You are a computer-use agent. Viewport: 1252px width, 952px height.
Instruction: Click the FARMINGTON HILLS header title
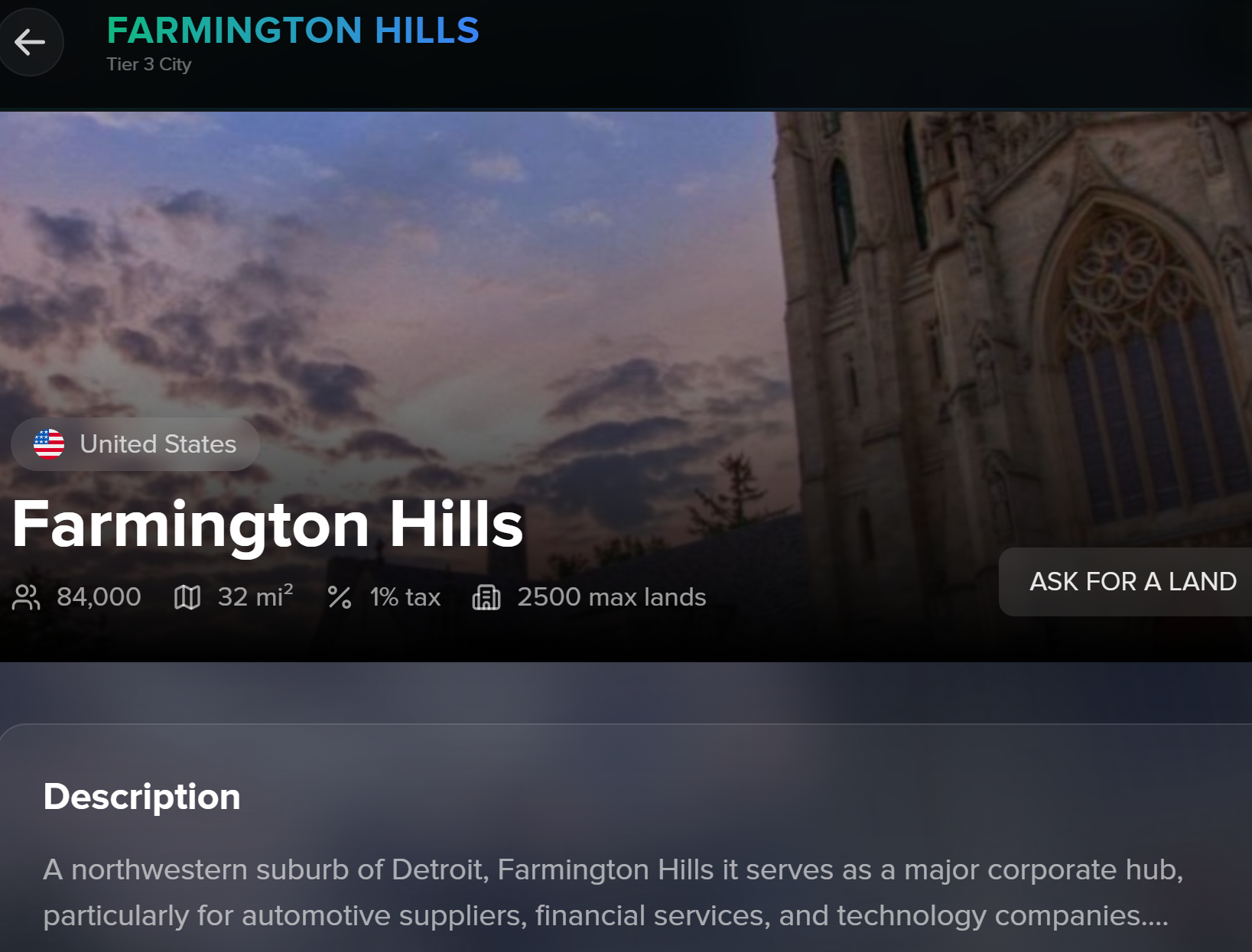[x=293, y=31]
